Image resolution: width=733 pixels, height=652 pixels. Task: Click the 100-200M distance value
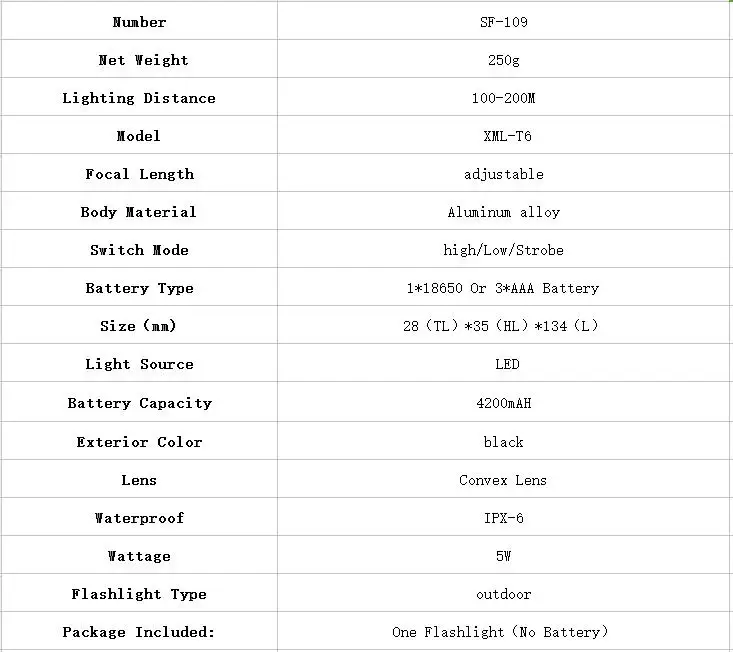(503, 98)
